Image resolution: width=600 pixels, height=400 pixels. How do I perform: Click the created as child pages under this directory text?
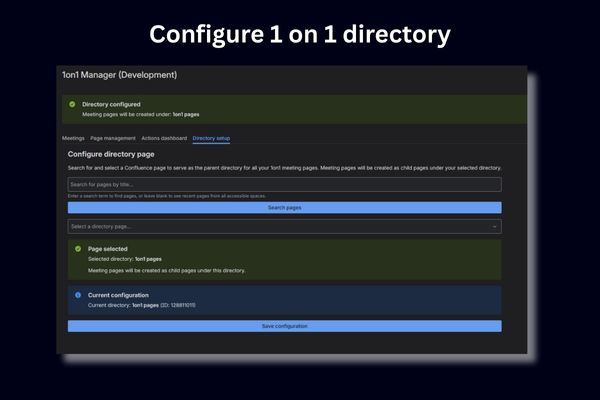[x=166, y=271]
